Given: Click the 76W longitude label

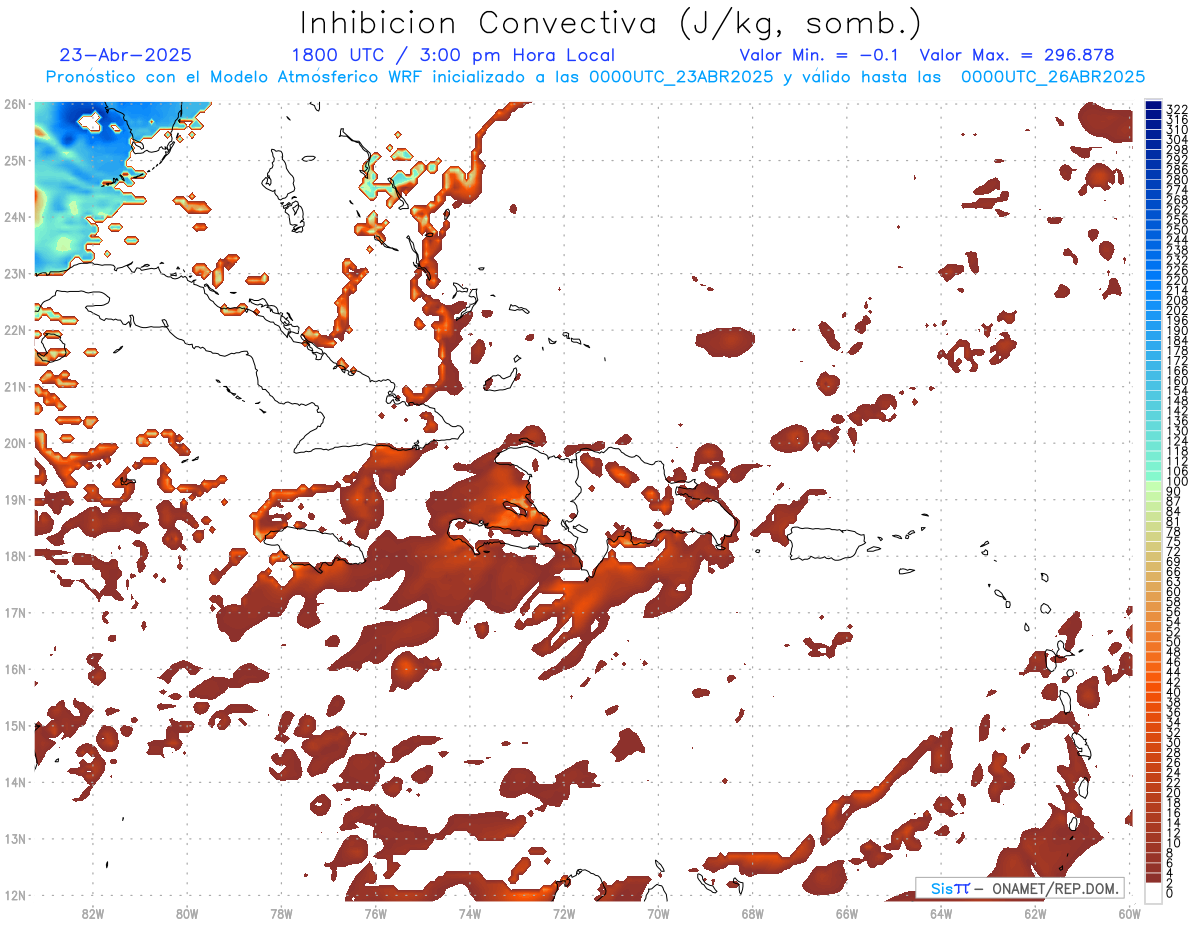Looking at the screenshot, I should pos(375,912).
